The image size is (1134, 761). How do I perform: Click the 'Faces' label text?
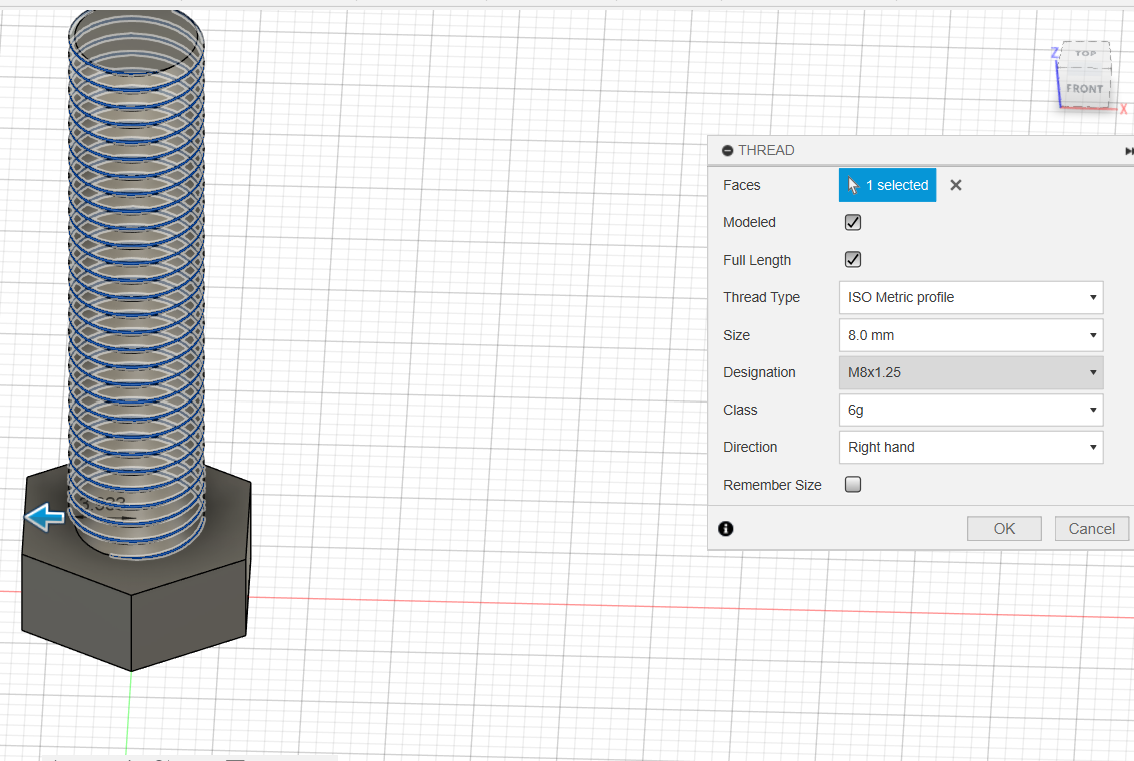click(741, 185)
